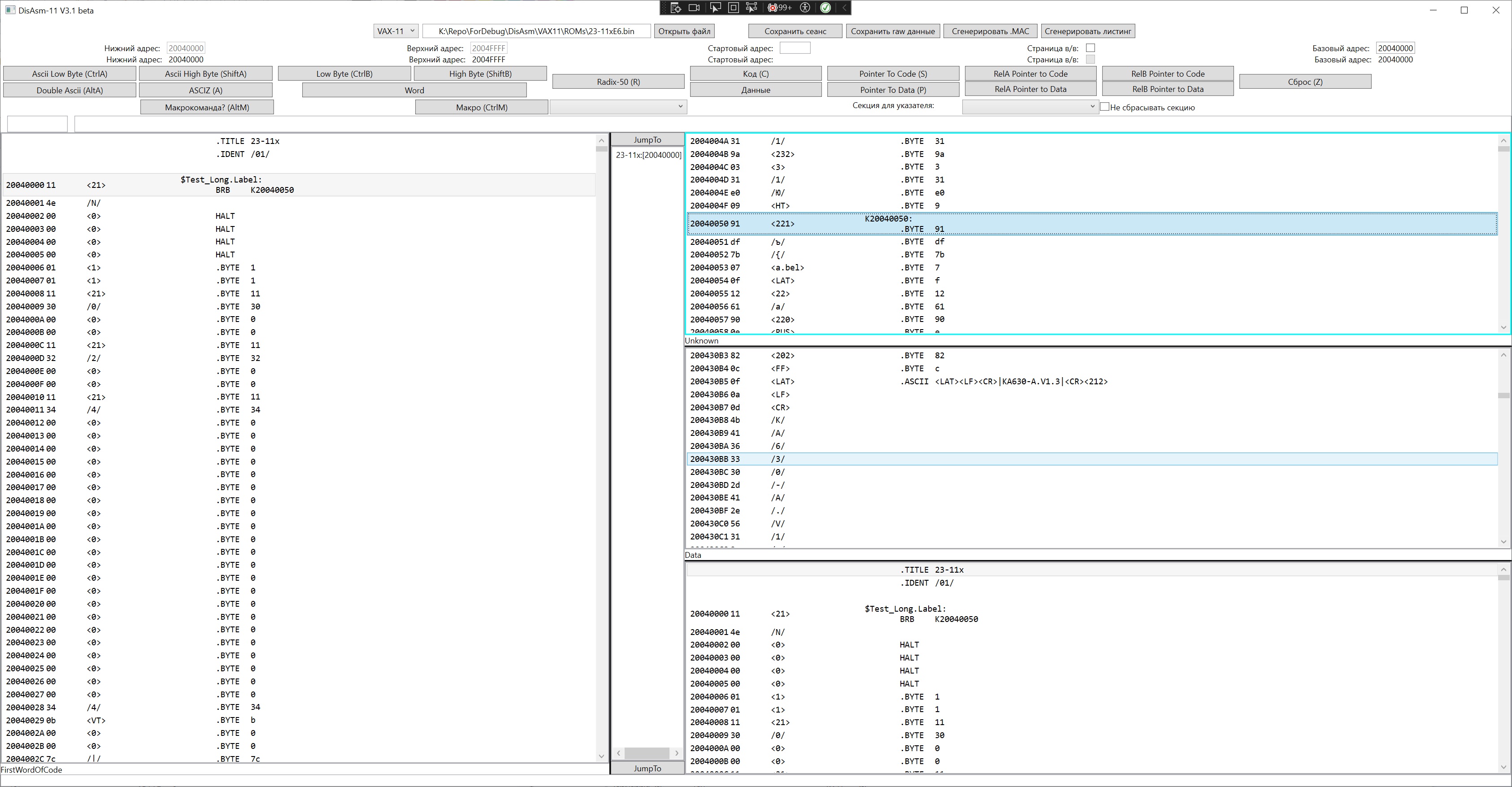Toggle the display layout adorners square icon
The height and width of the screenshot is (787, 1512).
733,8
